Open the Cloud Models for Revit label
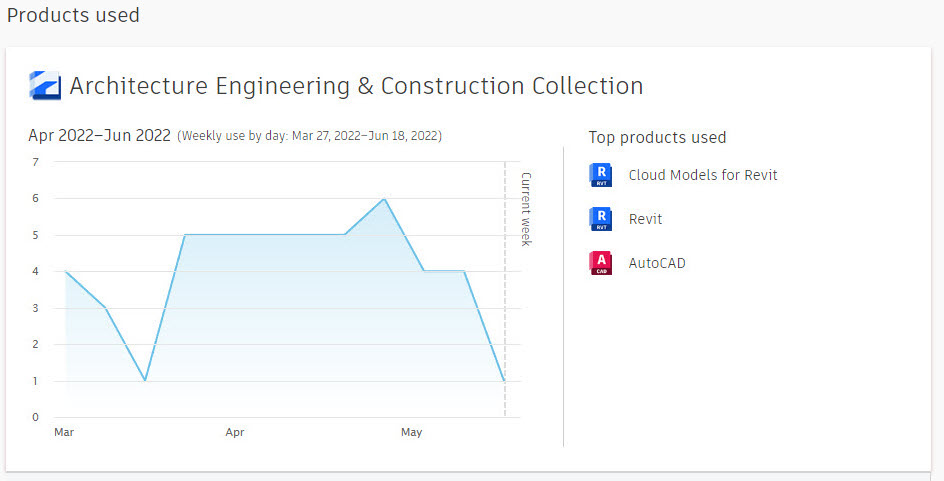Image resolution: width=944 pixels, height=481 pixels. pos(702,175)
